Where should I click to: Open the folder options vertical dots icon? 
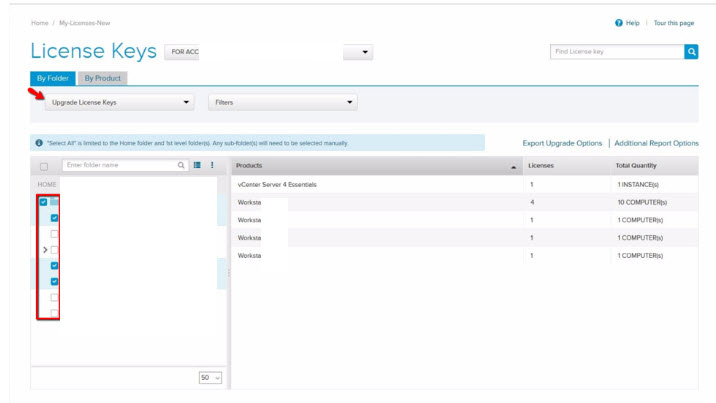point(212,165)
